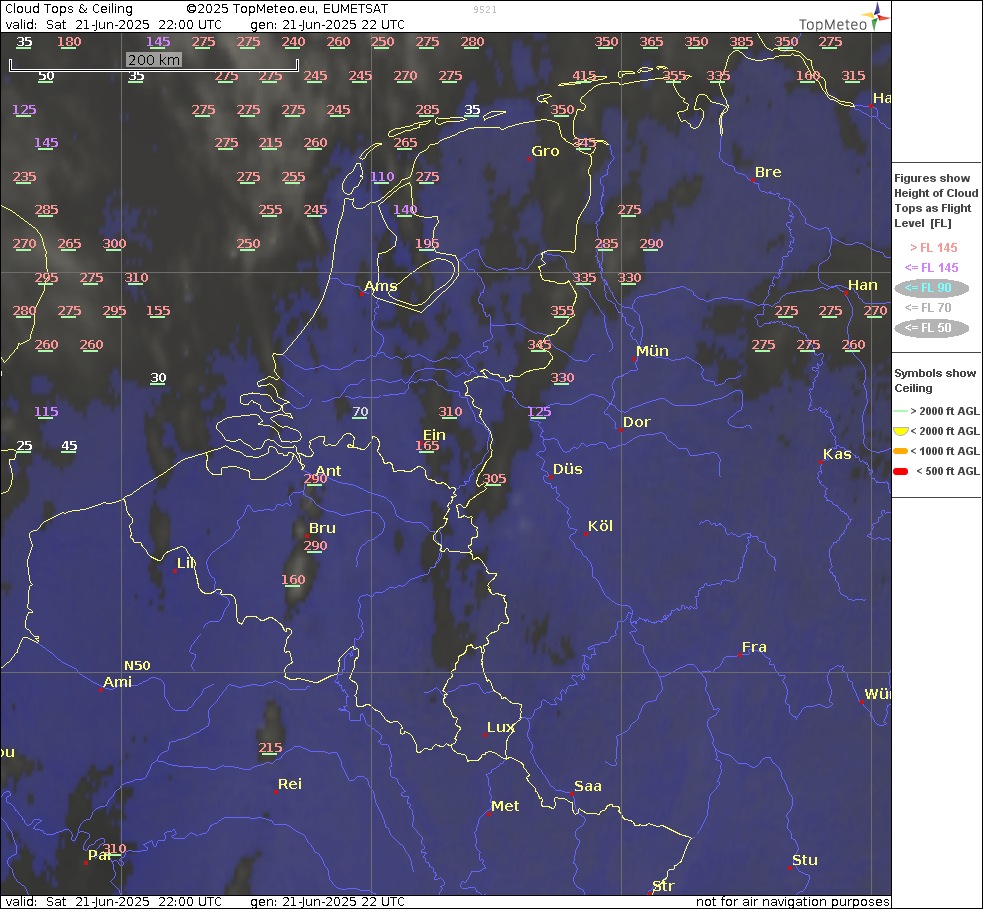Click the 240 cloud top value
The image size is (983, 909).
coord(293,41)
